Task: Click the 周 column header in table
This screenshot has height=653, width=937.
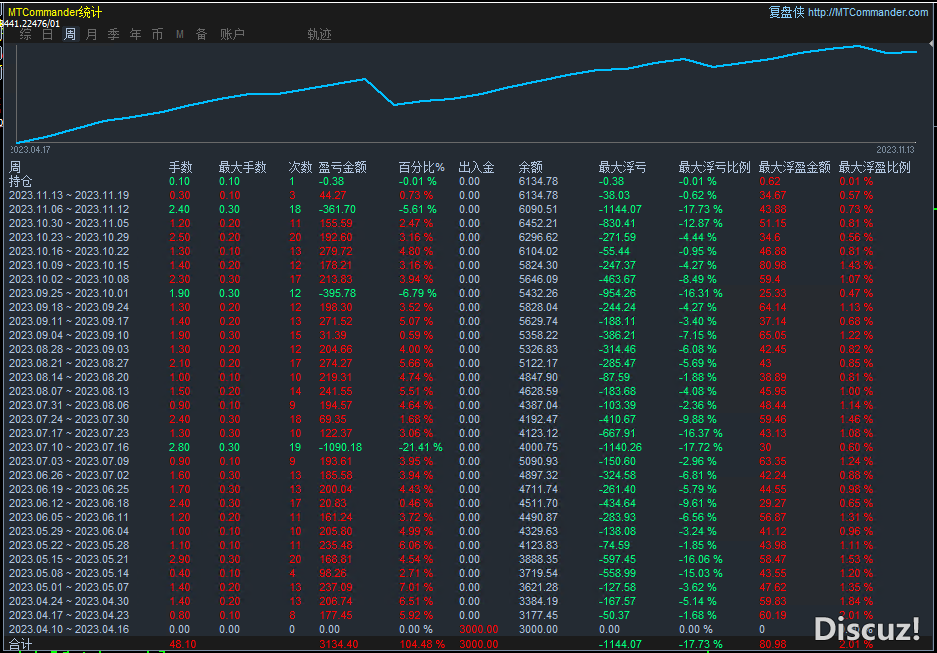Action: click(15, 167)
